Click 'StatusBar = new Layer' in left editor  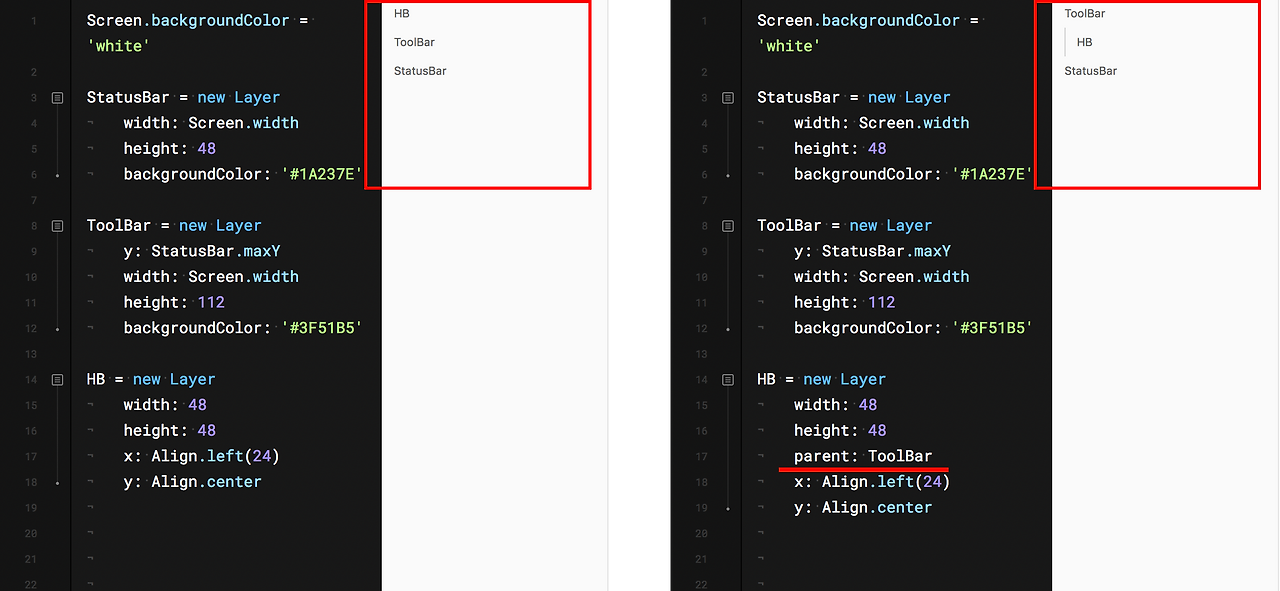[x=183, y=97]
